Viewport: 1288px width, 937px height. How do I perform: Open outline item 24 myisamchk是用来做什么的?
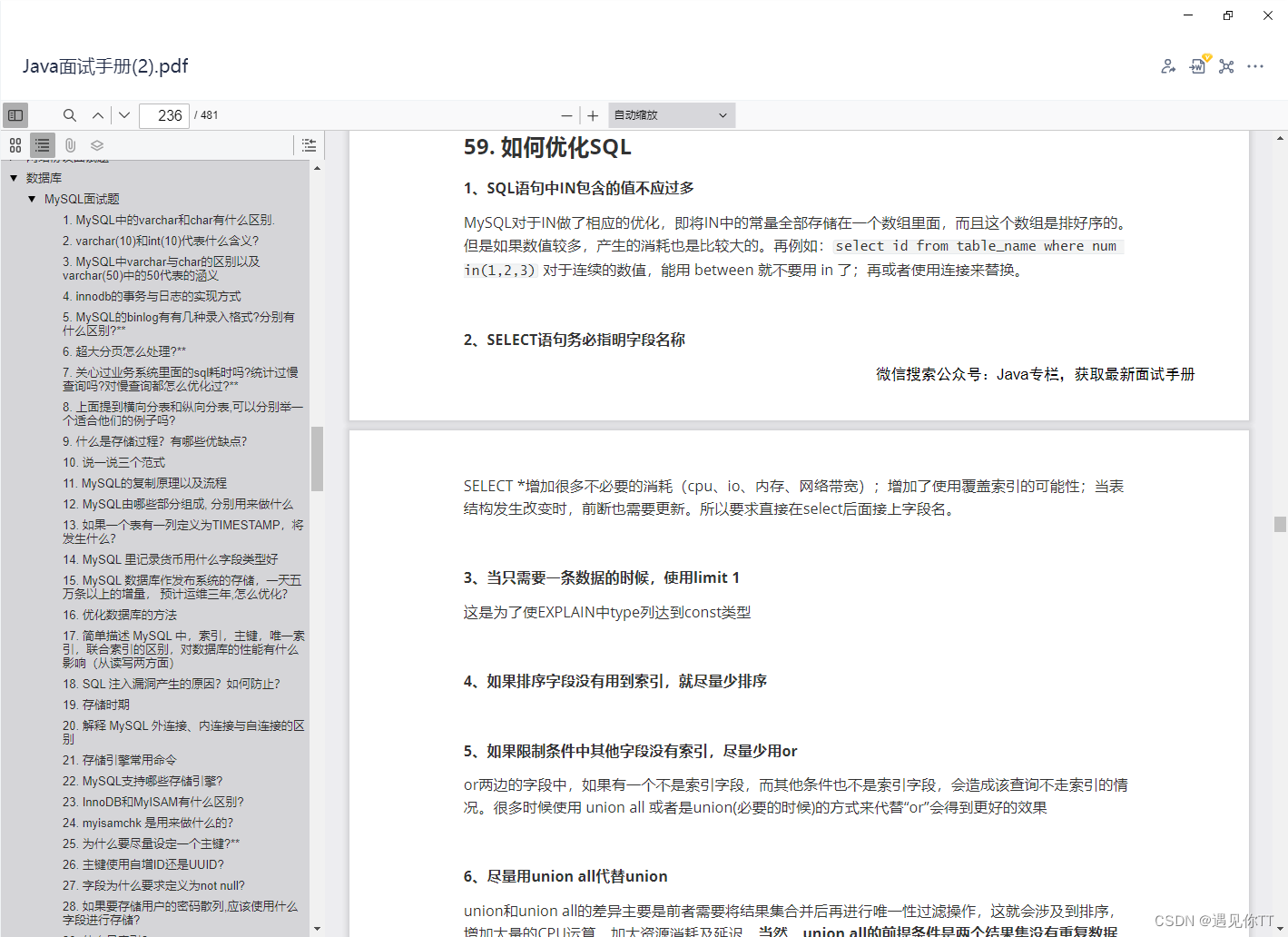pos(148,823)
